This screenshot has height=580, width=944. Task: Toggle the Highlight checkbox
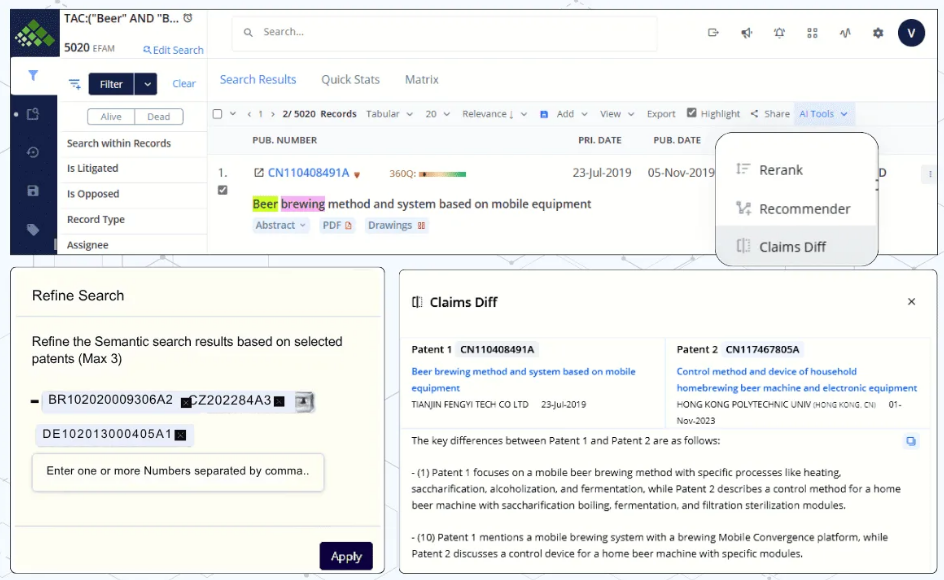pyautogui.click(x=692, y=113)
